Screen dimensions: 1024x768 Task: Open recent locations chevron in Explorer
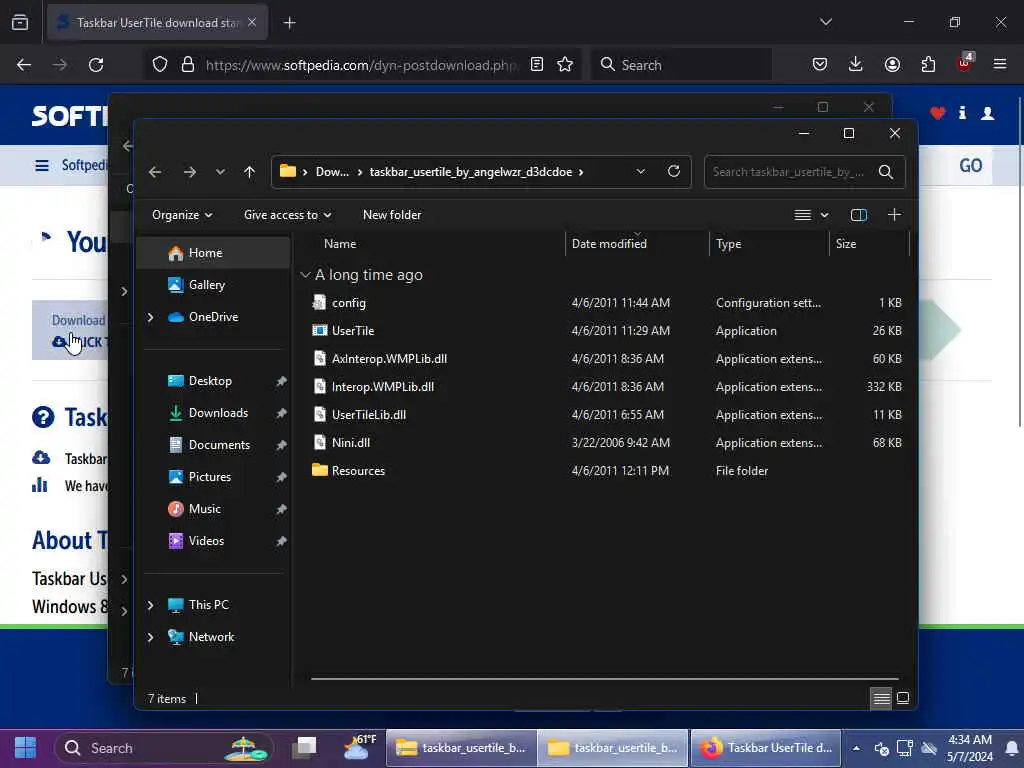[x=220, y=172]
